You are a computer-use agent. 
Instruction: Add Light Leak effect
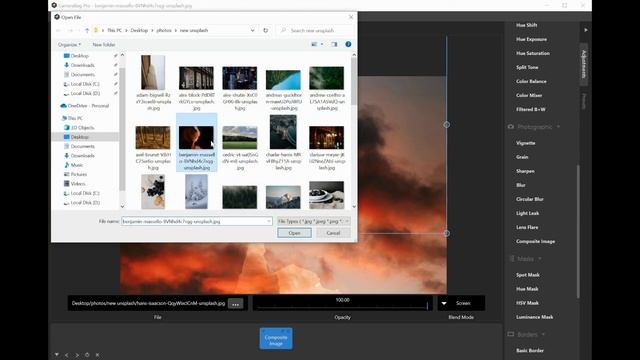pos(527,213)
